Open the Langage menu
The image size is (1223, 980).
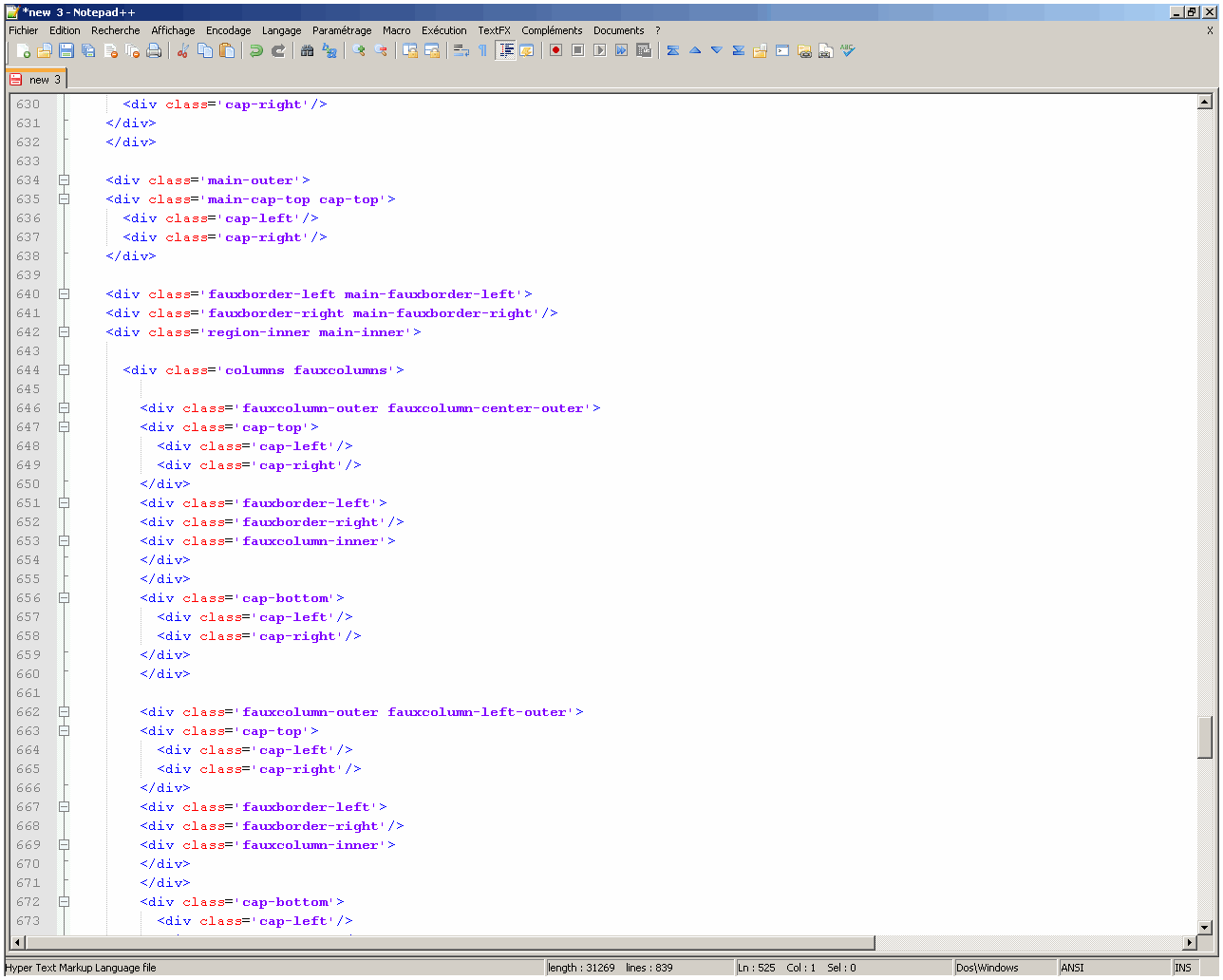point(282,30)
